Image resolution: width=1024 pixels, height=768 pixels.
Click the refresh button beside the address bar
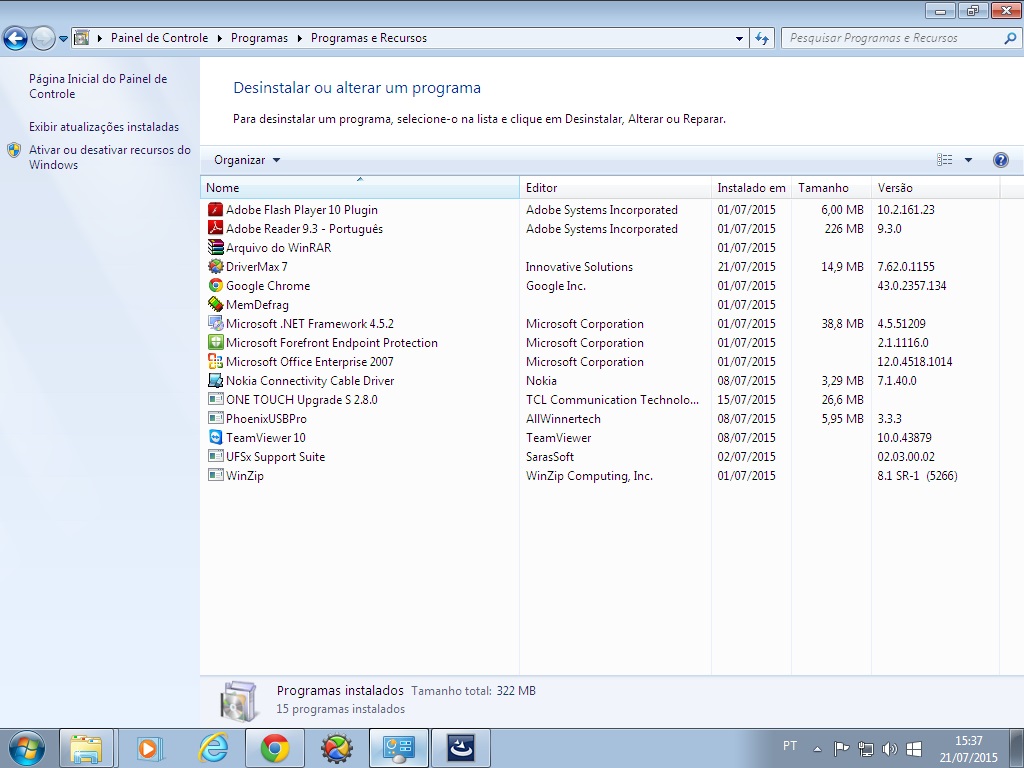pyautogui.click(x=762, y=38)
